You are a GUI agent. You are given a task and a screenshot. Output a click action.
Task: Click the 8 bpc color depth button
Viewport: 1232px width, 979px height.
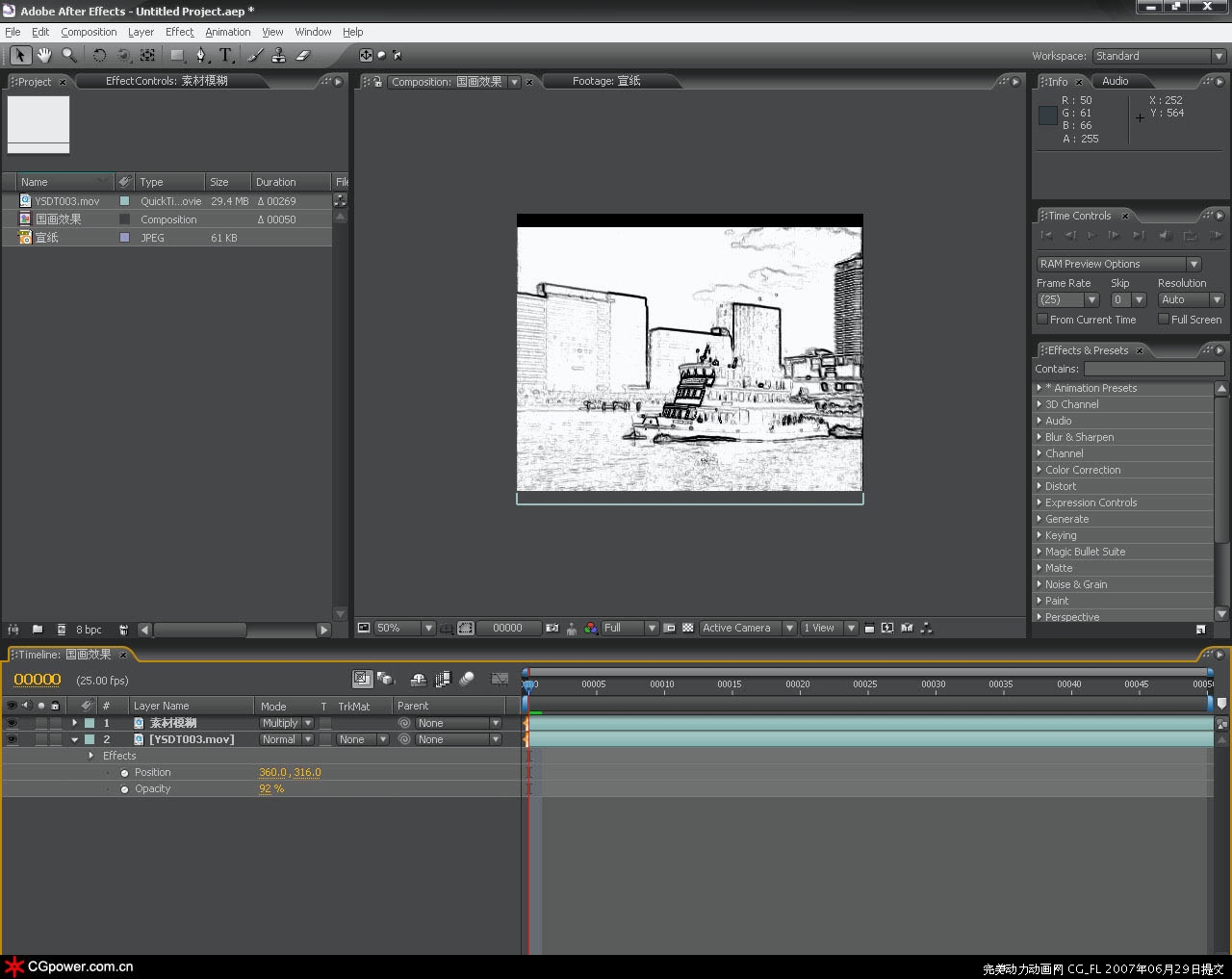(89, 630)
